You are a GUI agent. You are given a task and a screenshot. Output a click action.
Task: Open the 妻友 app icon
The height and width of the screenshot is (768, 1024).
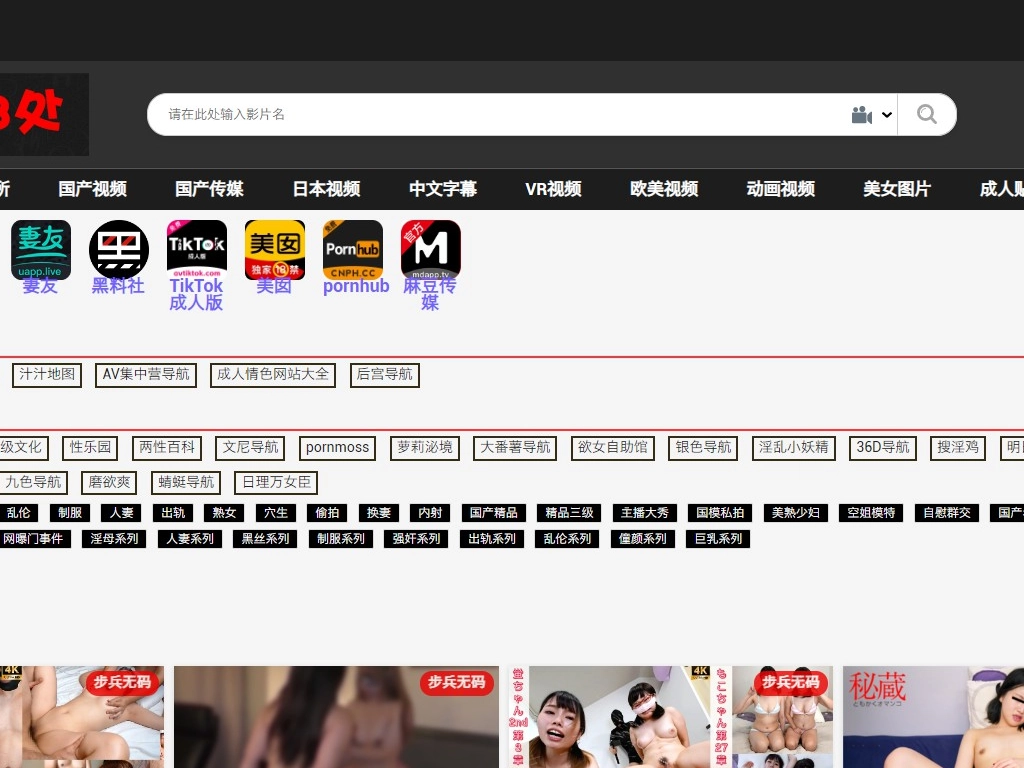click(x=41, y=250)
